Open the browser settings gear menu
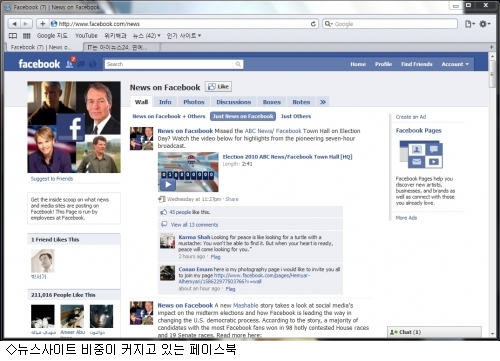The width and height of the screenshot is (500, 361). click(484, 24)
